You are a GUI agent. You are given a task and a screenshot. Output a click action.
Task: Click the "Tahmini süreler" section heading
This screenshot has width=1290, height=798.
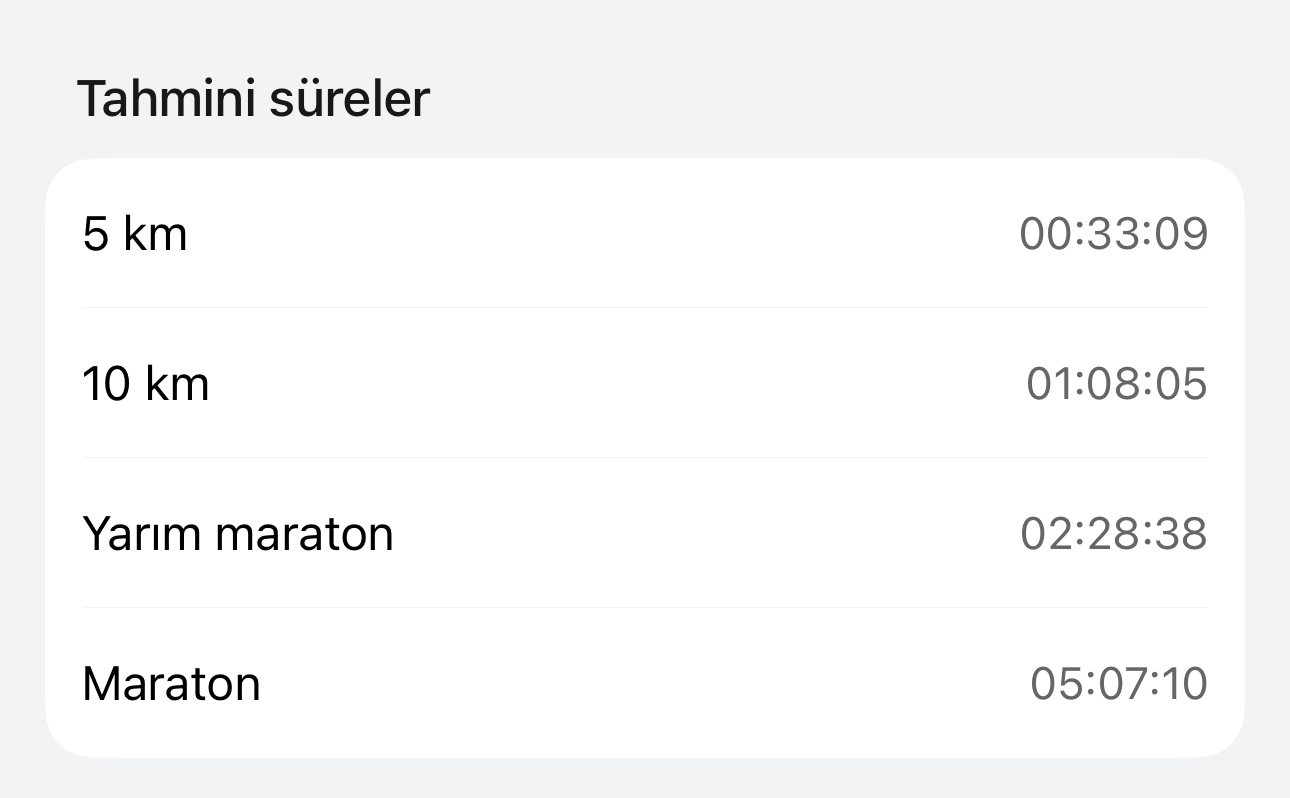coord(253,99)
